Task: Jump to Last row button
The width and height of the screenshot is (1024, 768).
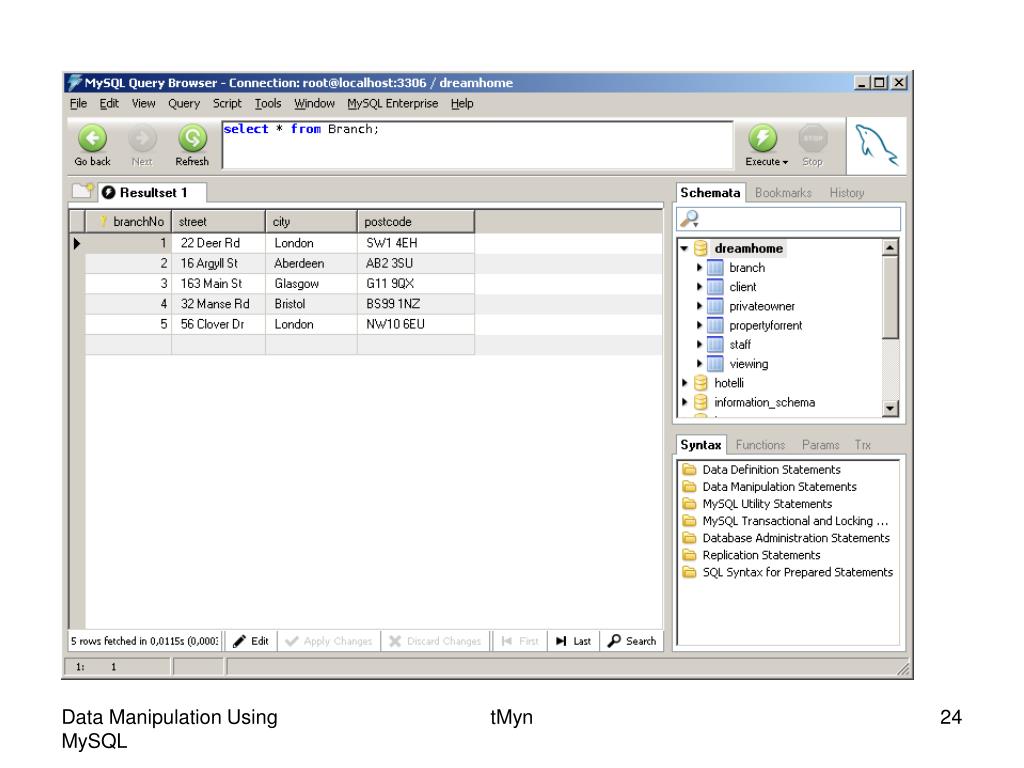Action: pyautogui.click(x=573, y=641)
